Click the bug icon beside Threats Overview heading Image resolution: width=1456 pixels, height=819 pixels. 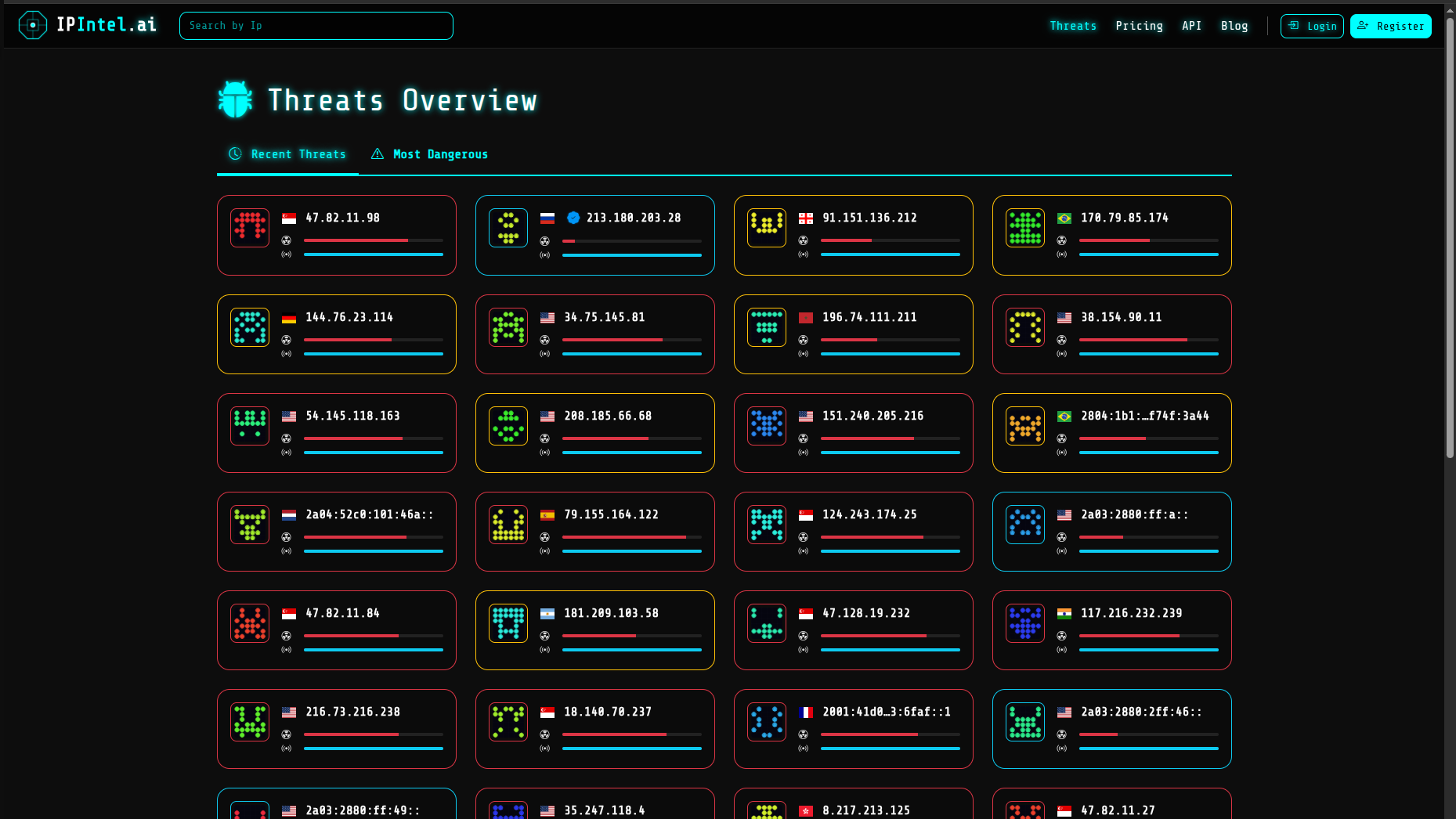pos(236,99)
